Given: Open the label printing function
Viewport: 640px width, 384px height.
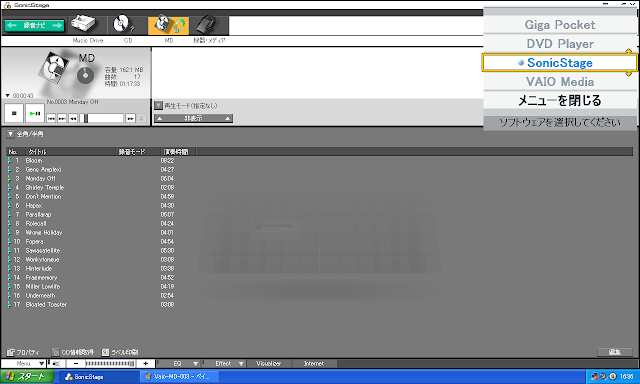Looking at the screenshot, I should tap(120, 352).
